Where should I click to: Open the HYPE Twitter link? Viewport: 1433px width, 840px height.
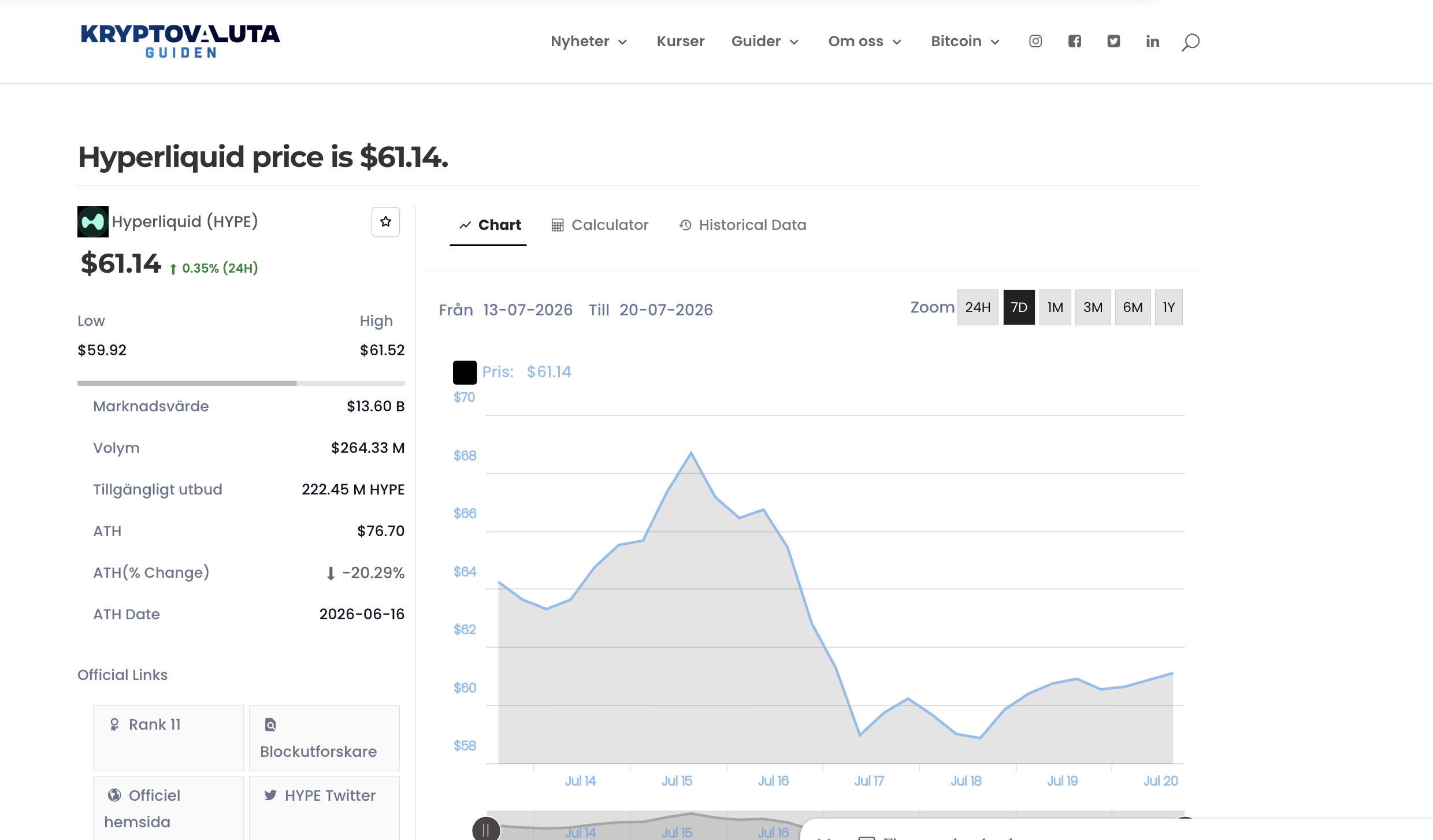pos(324,808)
